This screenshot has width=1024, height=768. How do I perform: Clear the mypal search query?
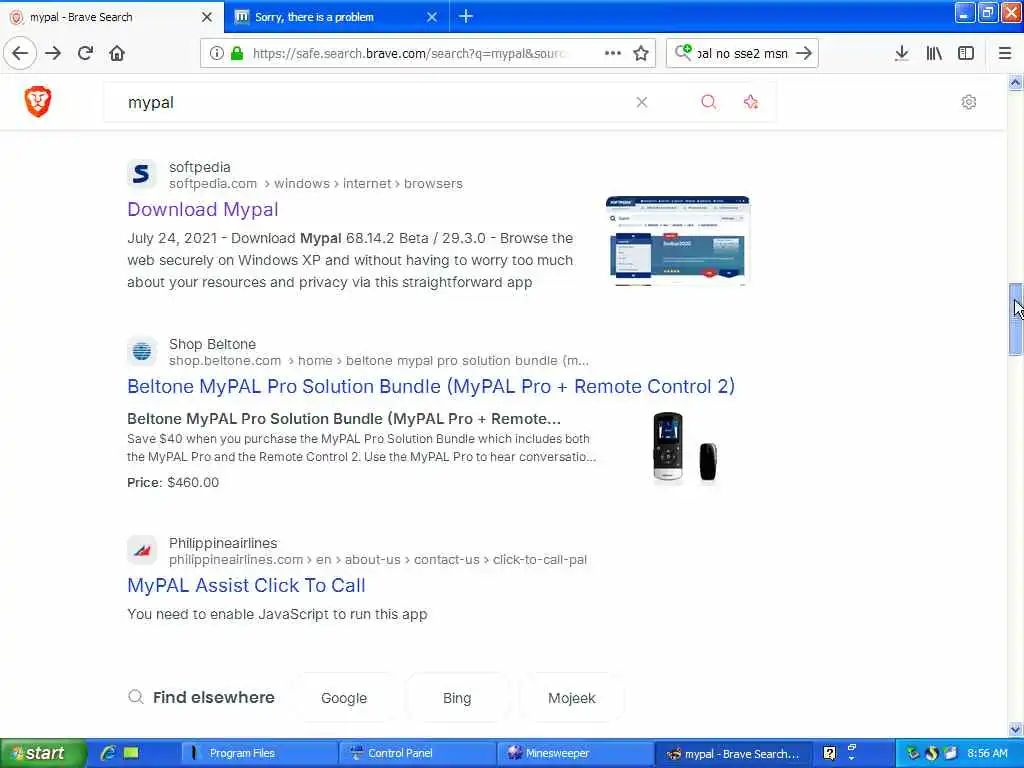pos(642,102)
